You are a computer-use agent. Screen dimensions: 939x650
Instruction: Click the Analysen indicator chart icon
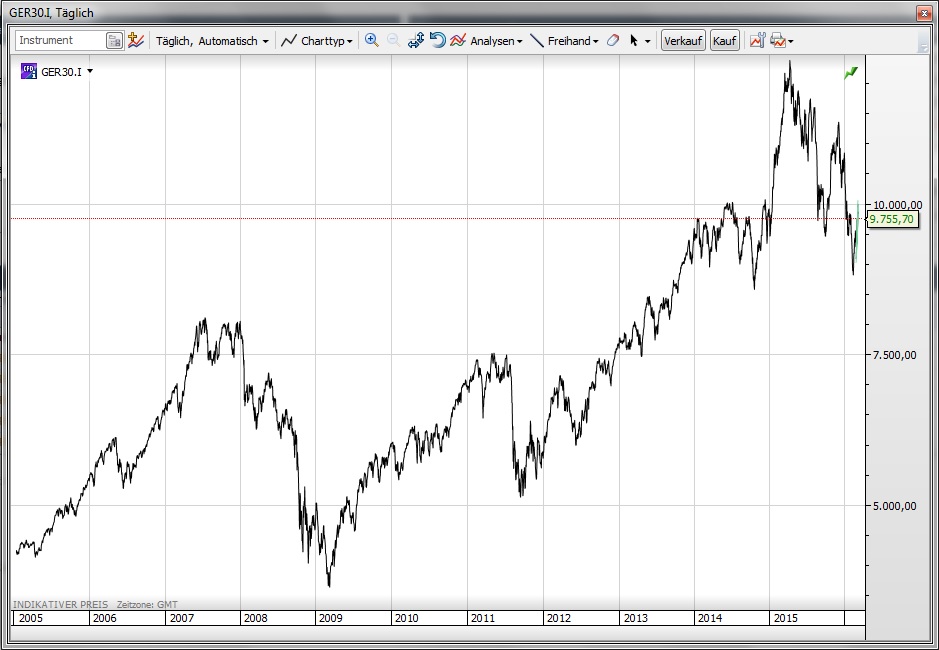(458, 40)
